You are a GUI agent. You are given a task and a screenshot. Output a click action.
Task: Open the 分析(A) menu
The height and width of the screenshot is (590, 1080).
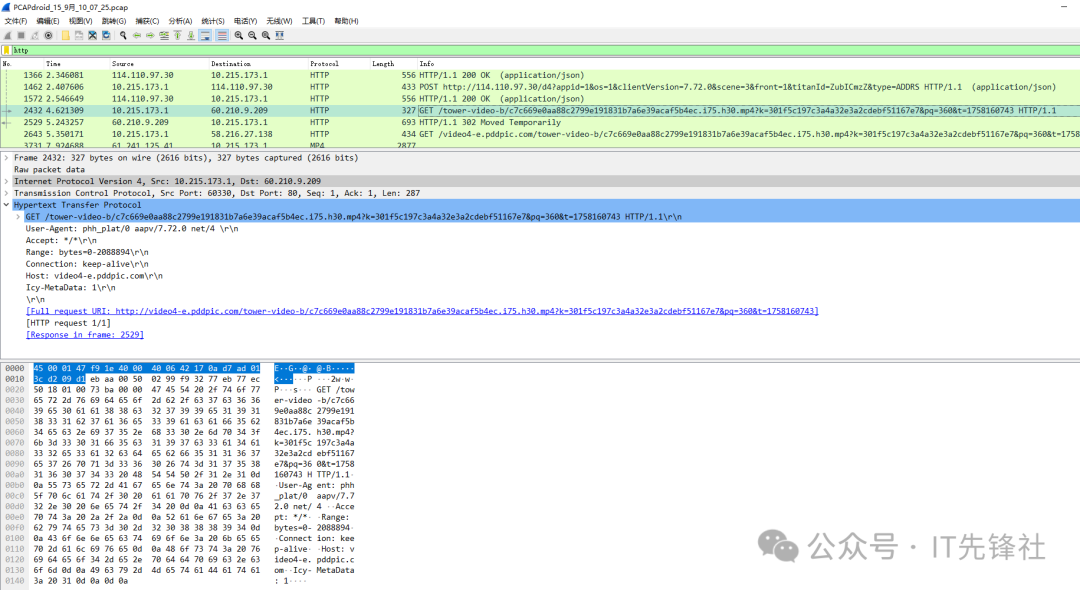180,21
